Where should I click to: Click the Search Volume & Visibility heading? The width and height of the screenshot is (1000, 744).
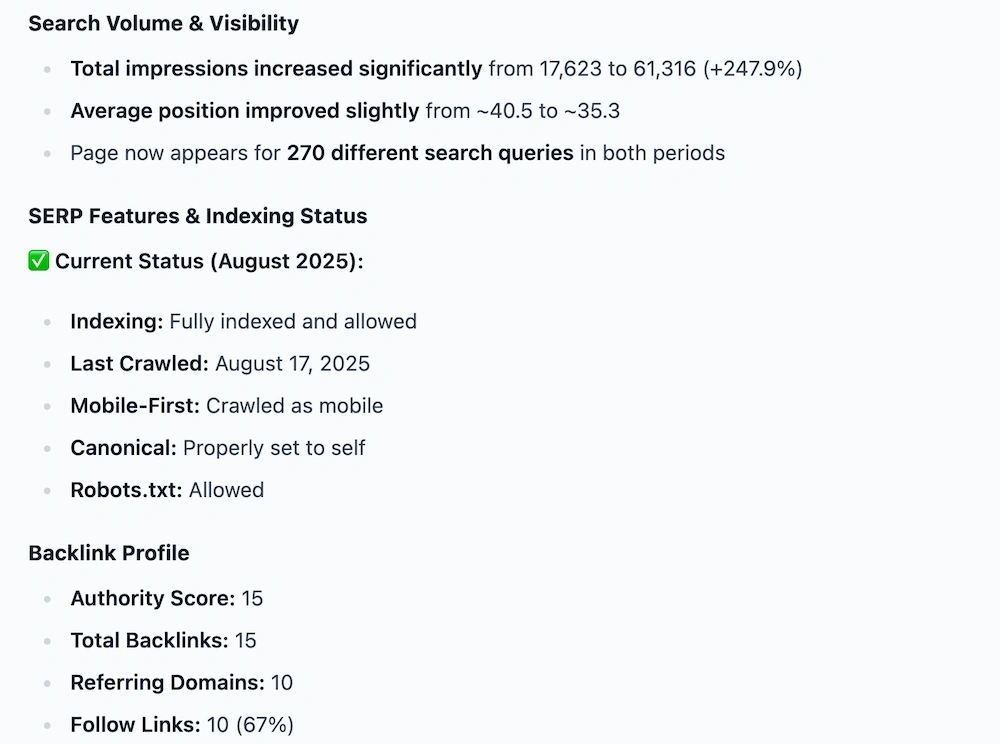click(163, 24)
